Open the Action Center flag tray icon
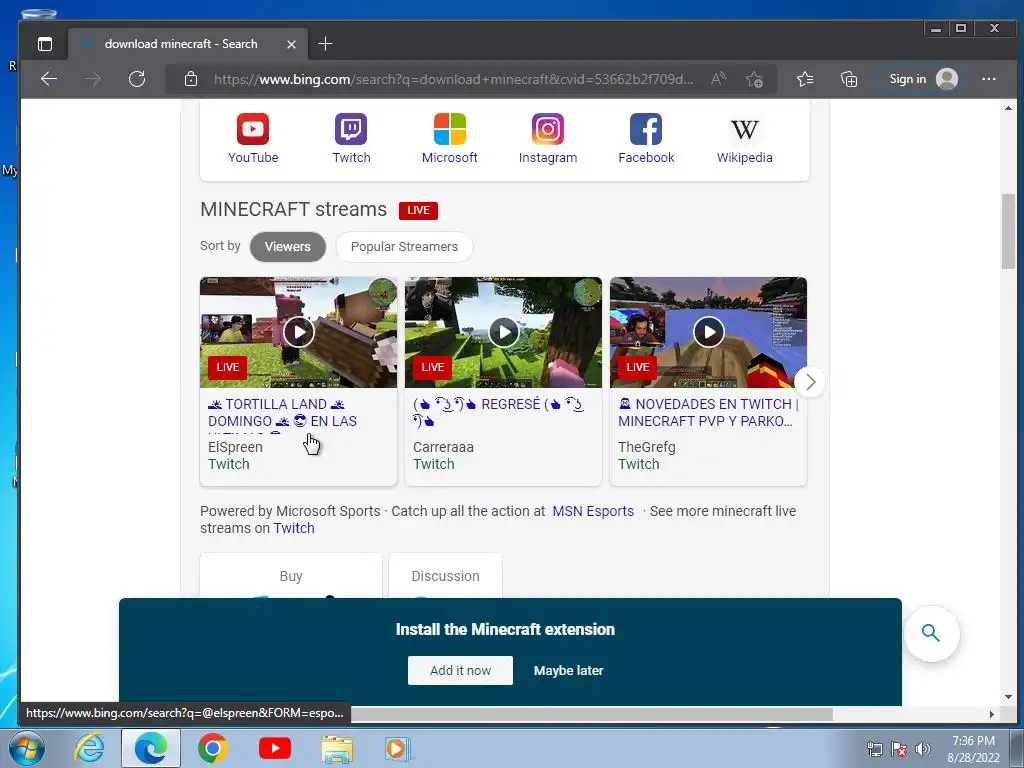Viewport: 1024px width, 768px height. click(899, 749)
